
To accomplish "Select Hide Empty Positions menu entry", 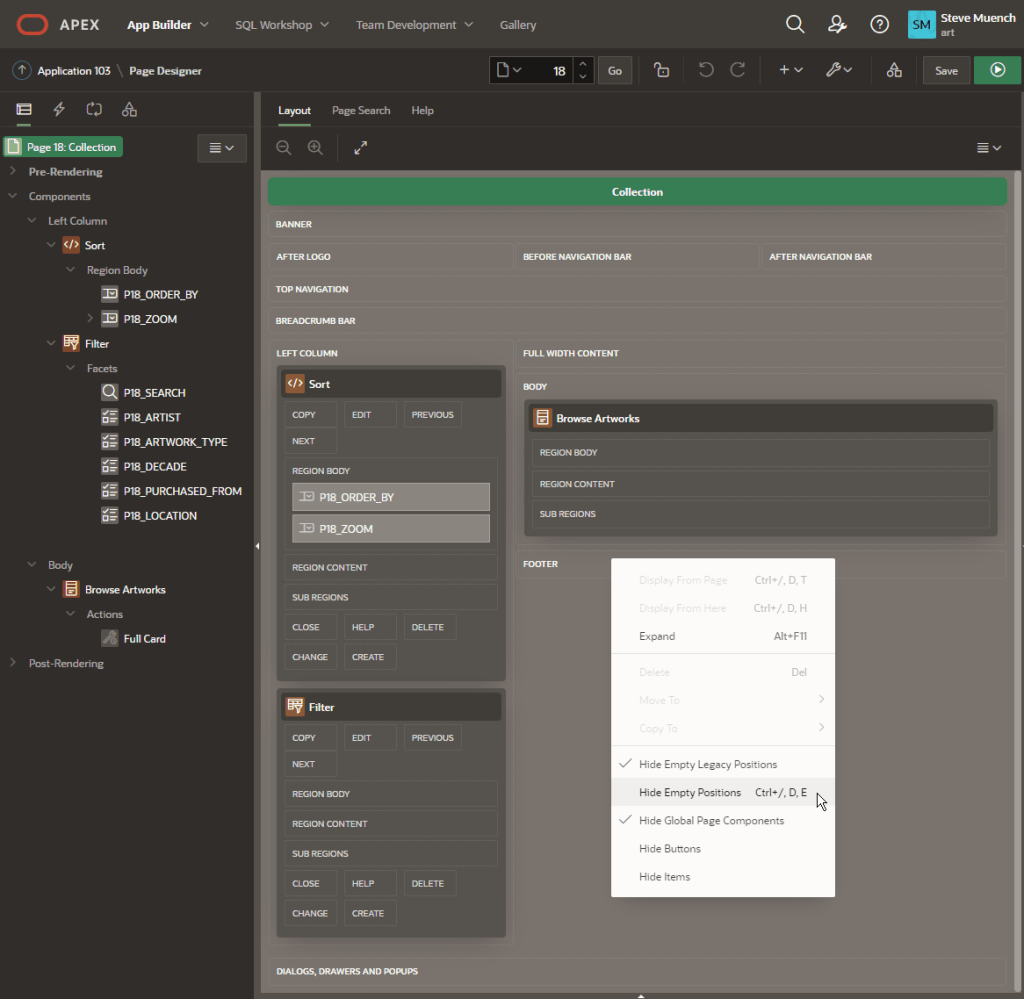I will (690, 792).
